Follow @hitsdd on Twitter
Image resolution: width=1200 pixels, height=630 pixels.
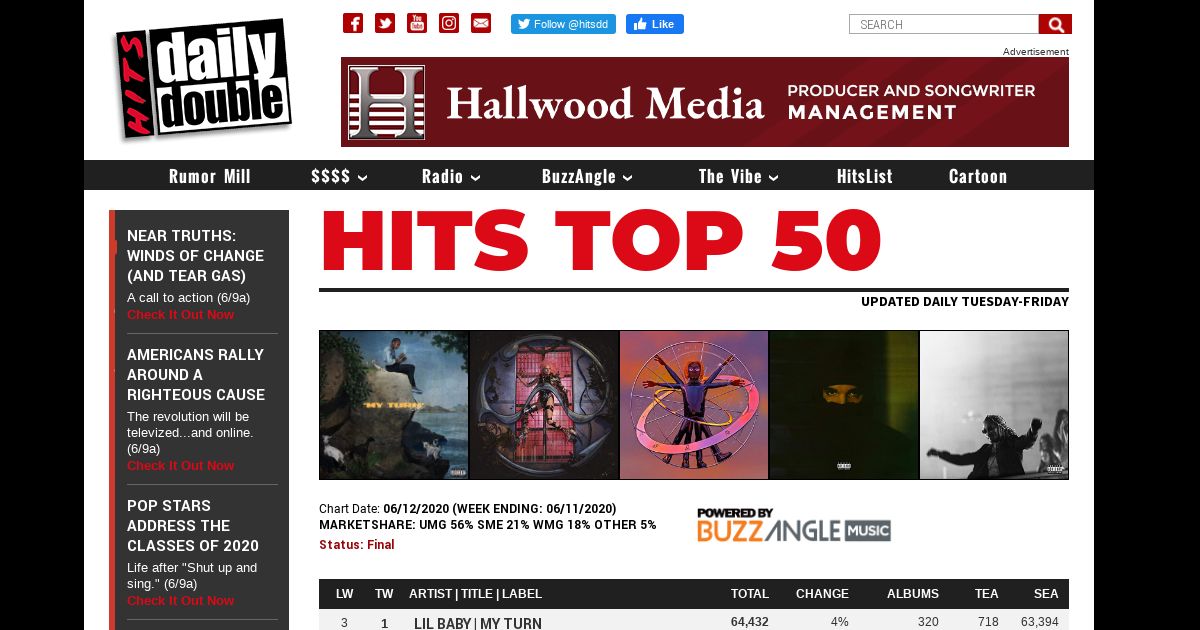(563, 24)
